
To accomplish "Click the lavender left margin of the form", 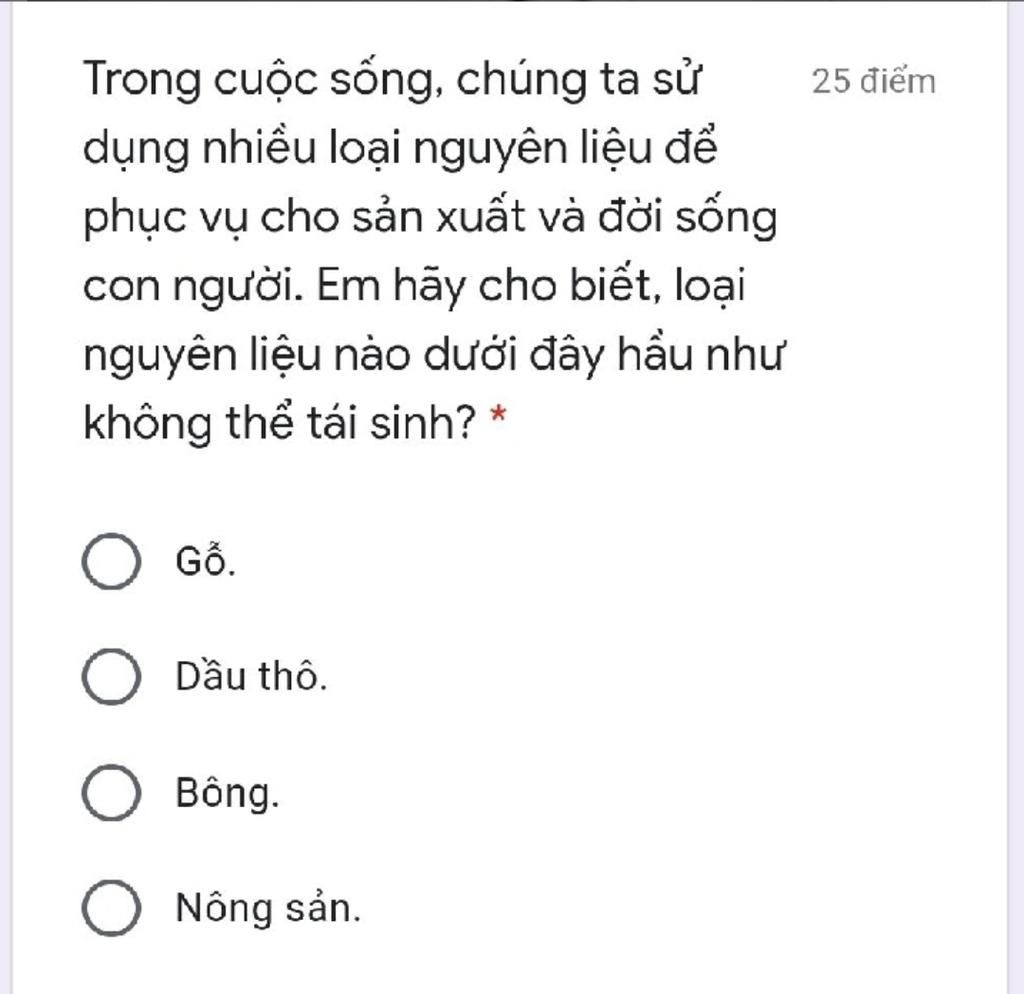I will pos(6,496).
